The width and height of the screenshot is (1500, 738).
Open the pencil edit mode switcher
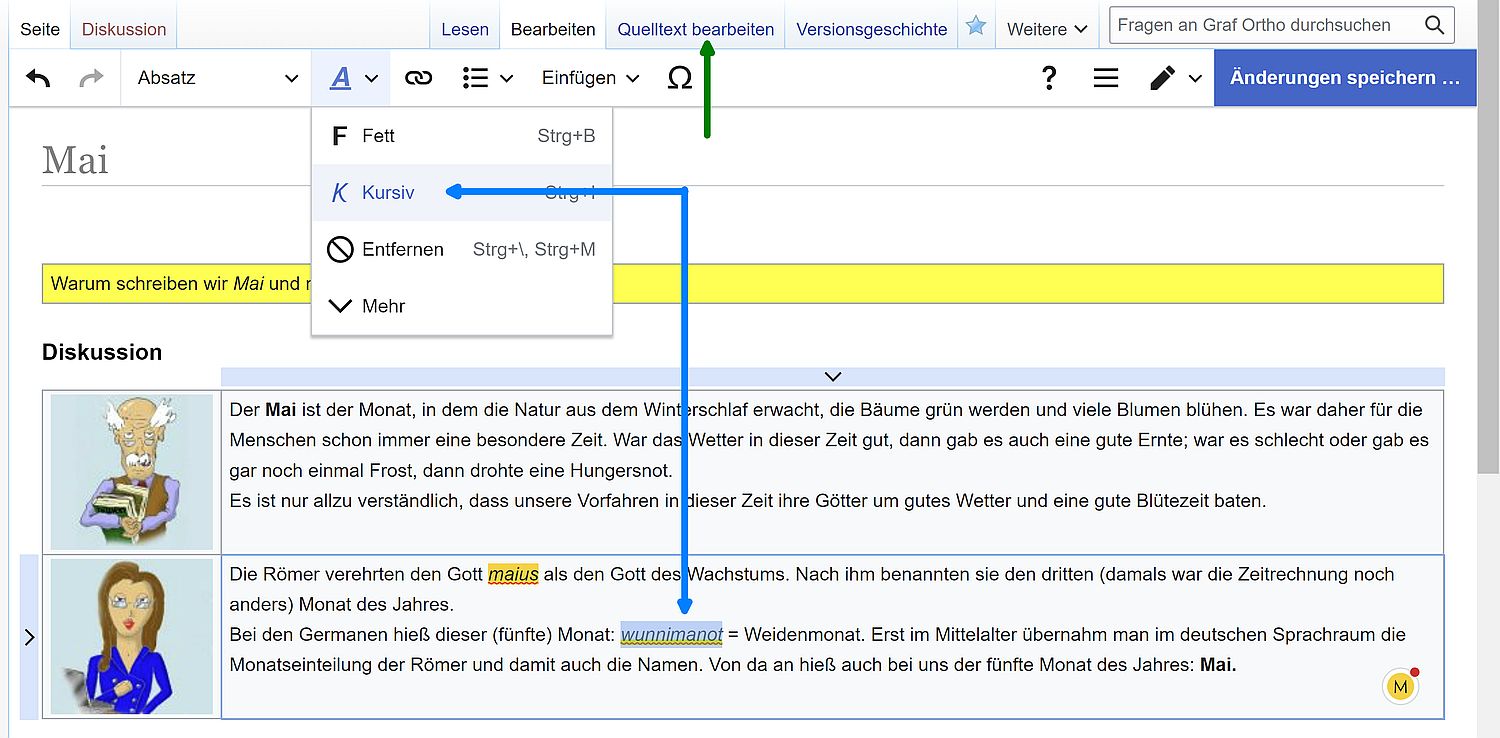pos(1174,78)
